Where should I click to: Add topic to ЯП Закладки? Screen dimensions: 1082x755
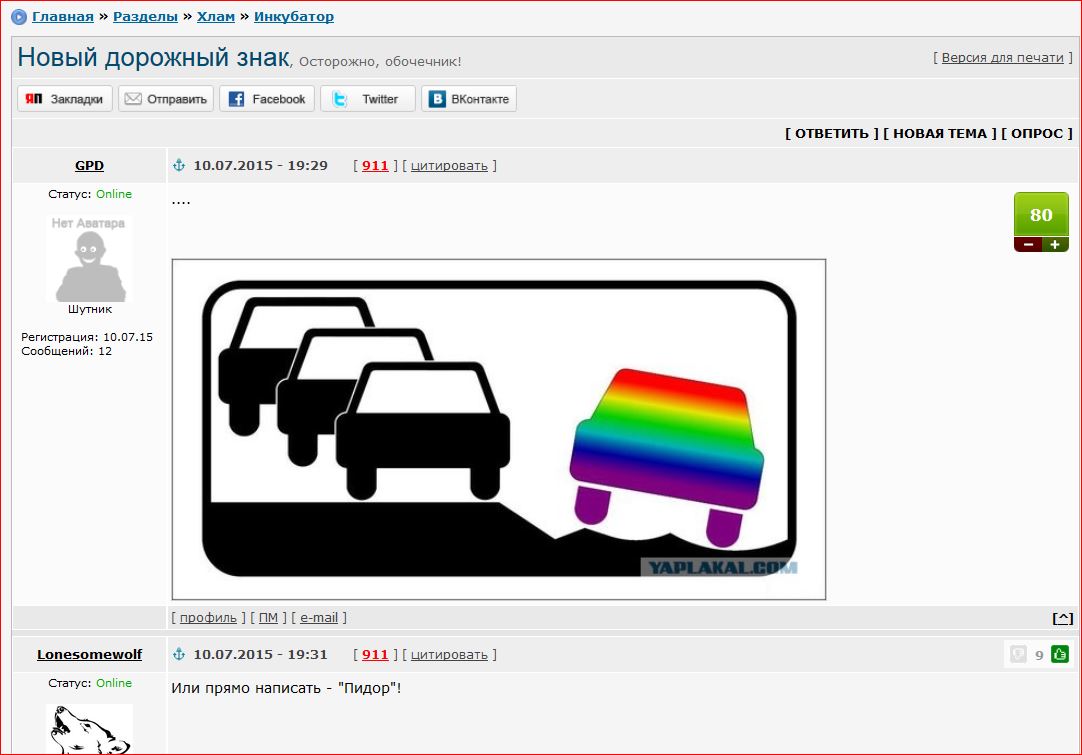(x=65, y=99)
